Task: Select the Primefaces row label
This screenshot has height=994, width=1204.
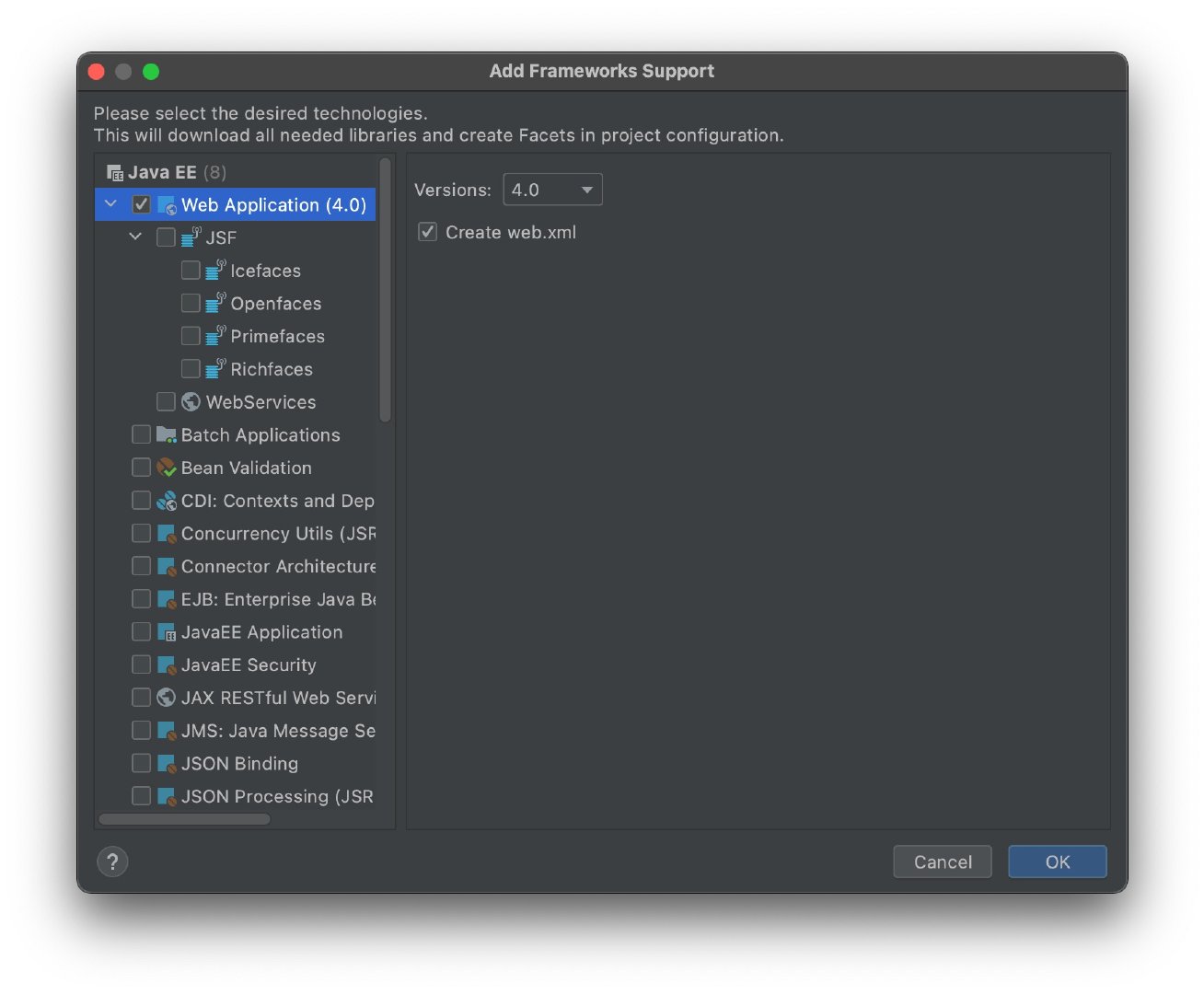Action: click(x=278, y=337)
